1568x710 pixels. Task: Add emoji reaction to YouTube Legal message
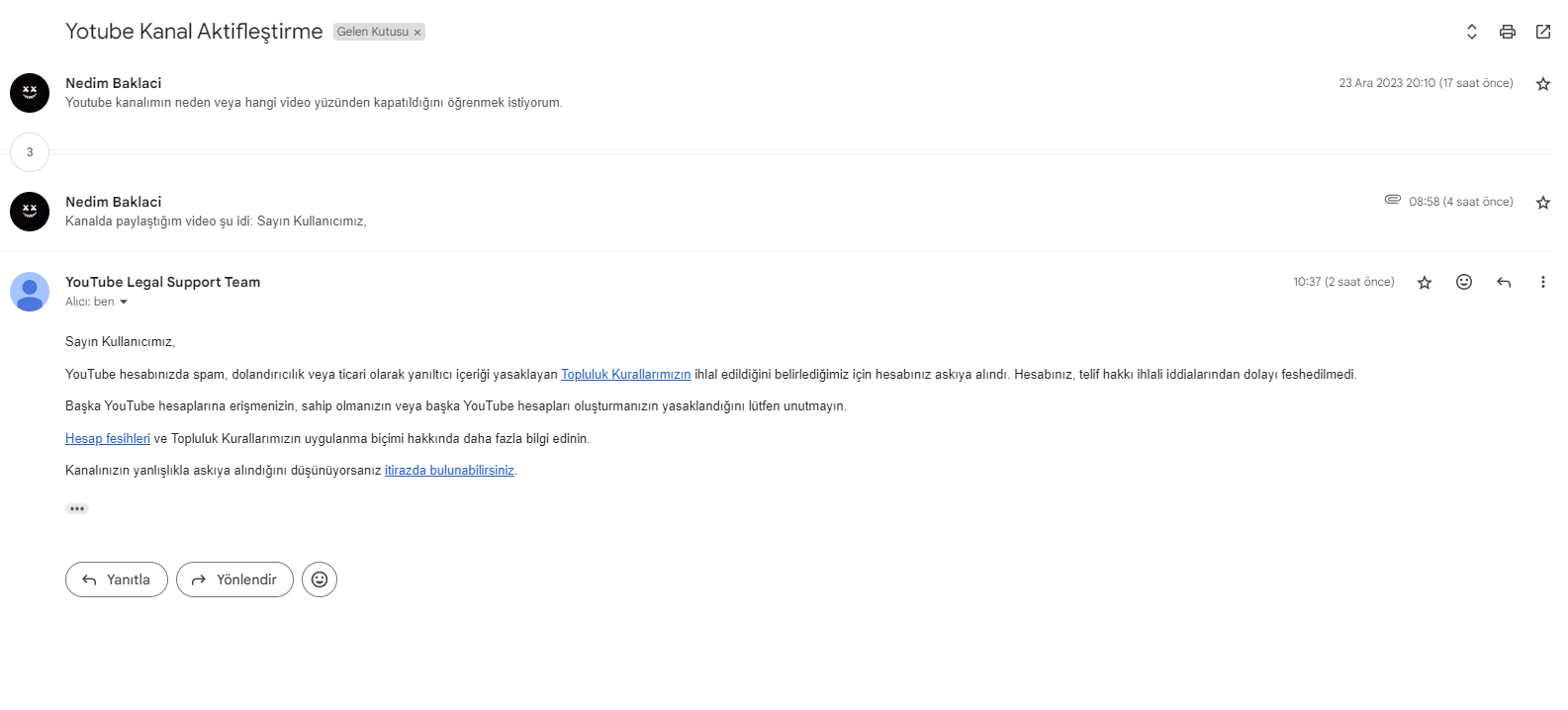1463,282
